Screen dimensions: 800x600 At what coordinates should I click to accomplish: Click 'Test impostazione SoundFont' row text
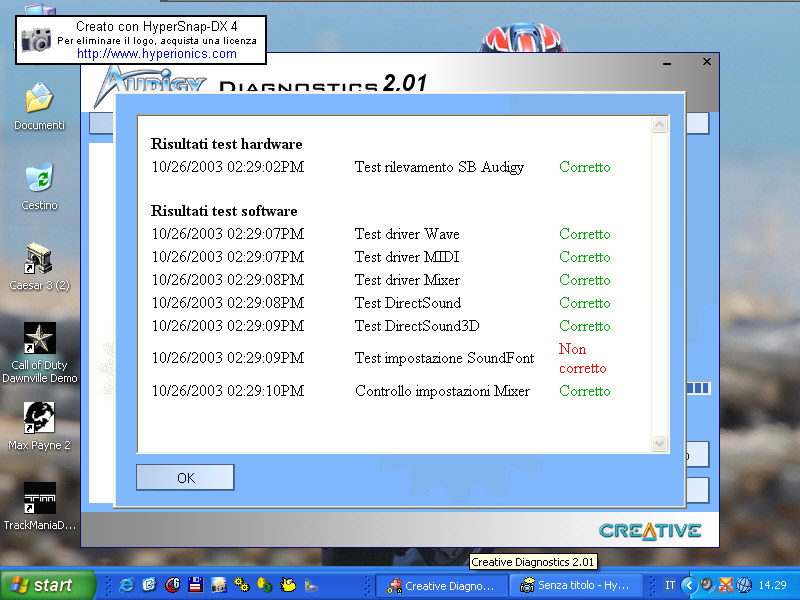444,358
